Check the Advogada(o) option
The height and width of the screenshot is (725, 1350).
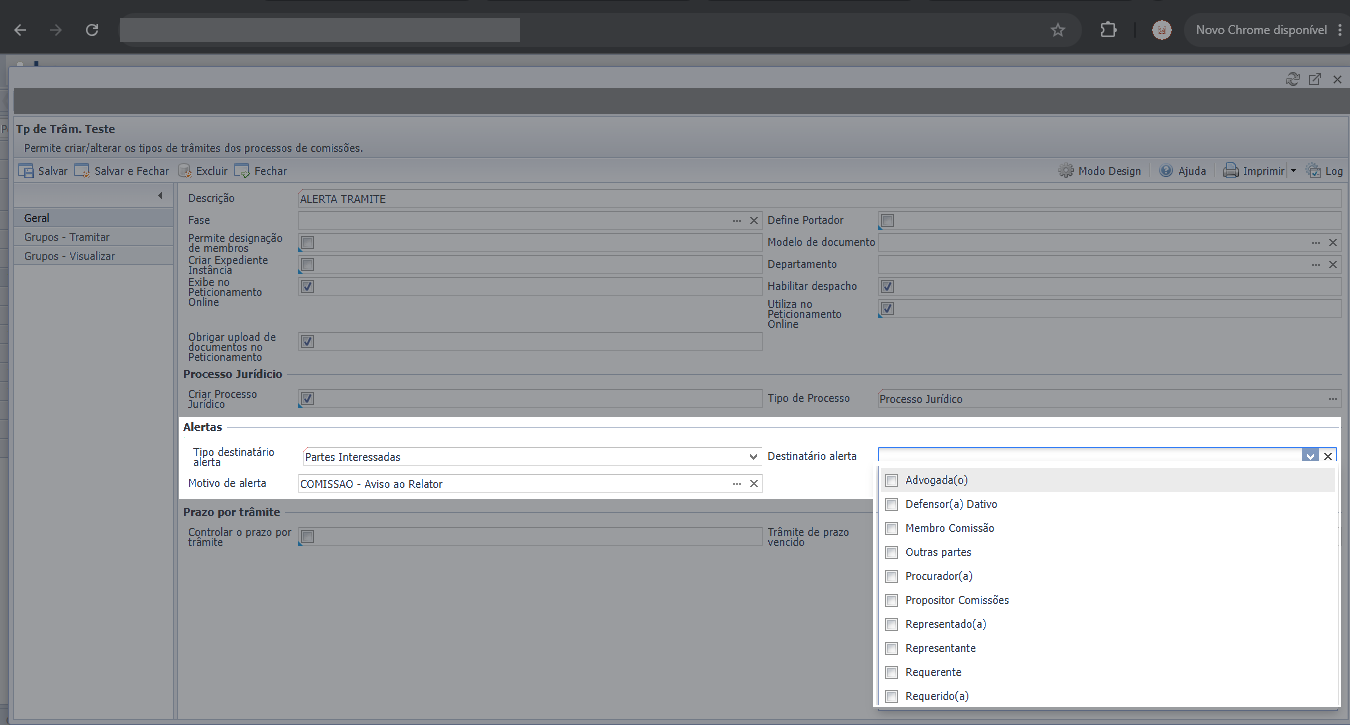[x=892, y=480]
